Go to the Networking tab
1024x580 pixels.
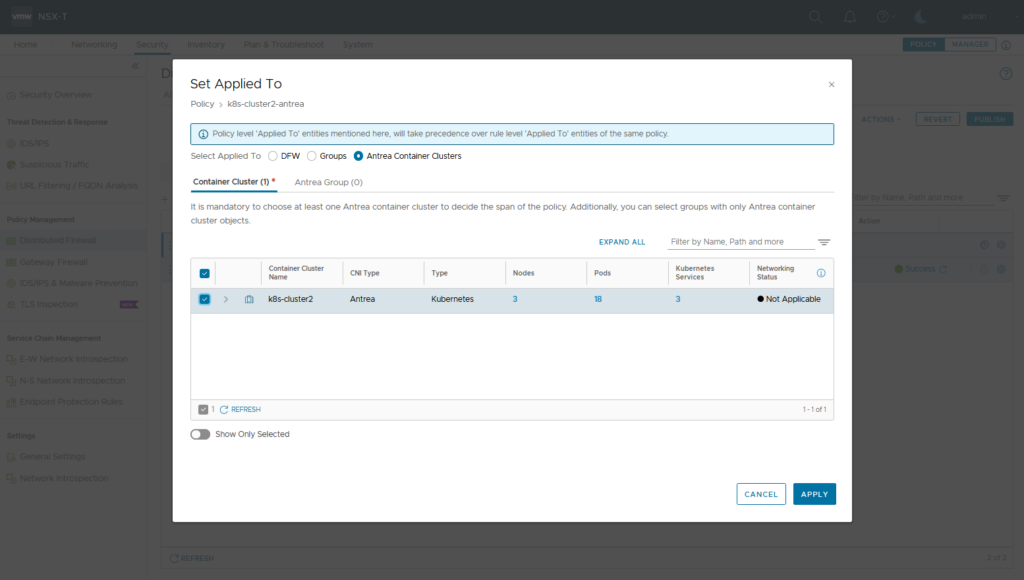[94, 44]
